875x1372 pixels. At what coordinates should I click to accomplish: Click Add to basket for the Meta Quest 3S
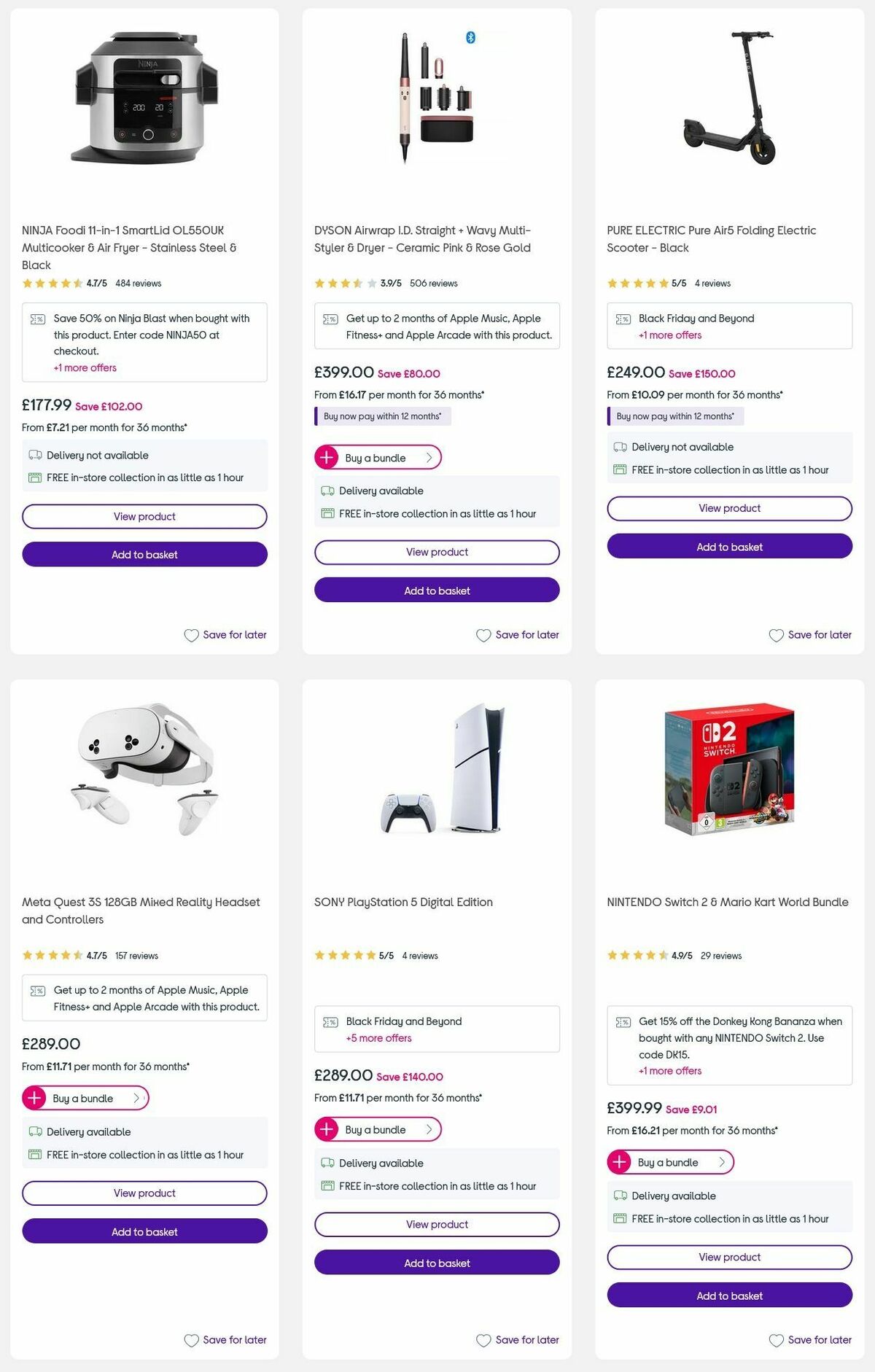click(x=144, y=1231)
